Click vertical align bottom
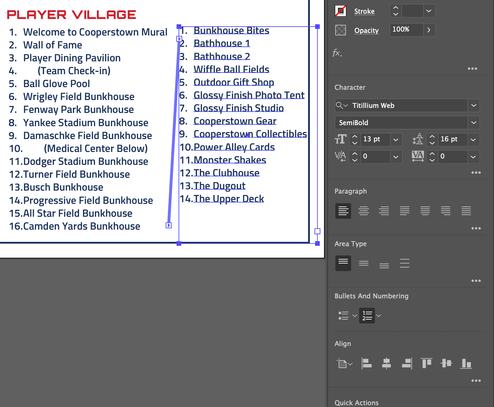 466,364
